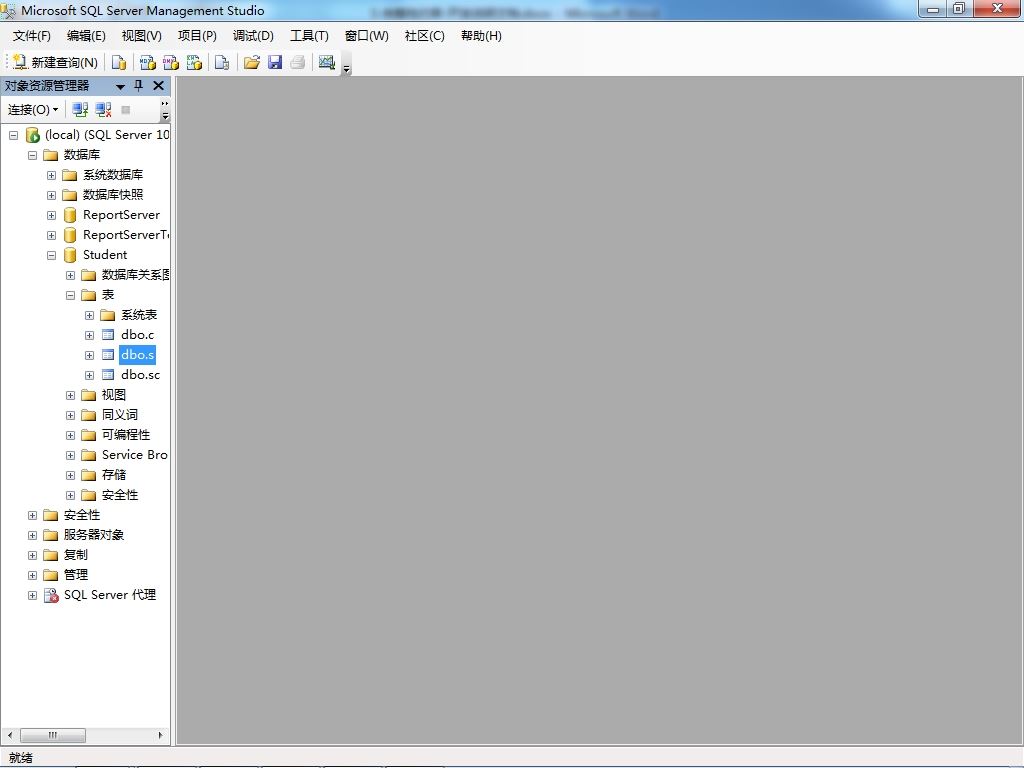Click the Disconnect server icon
This screenshot has width=1024, height=768.
coord(103,110)
